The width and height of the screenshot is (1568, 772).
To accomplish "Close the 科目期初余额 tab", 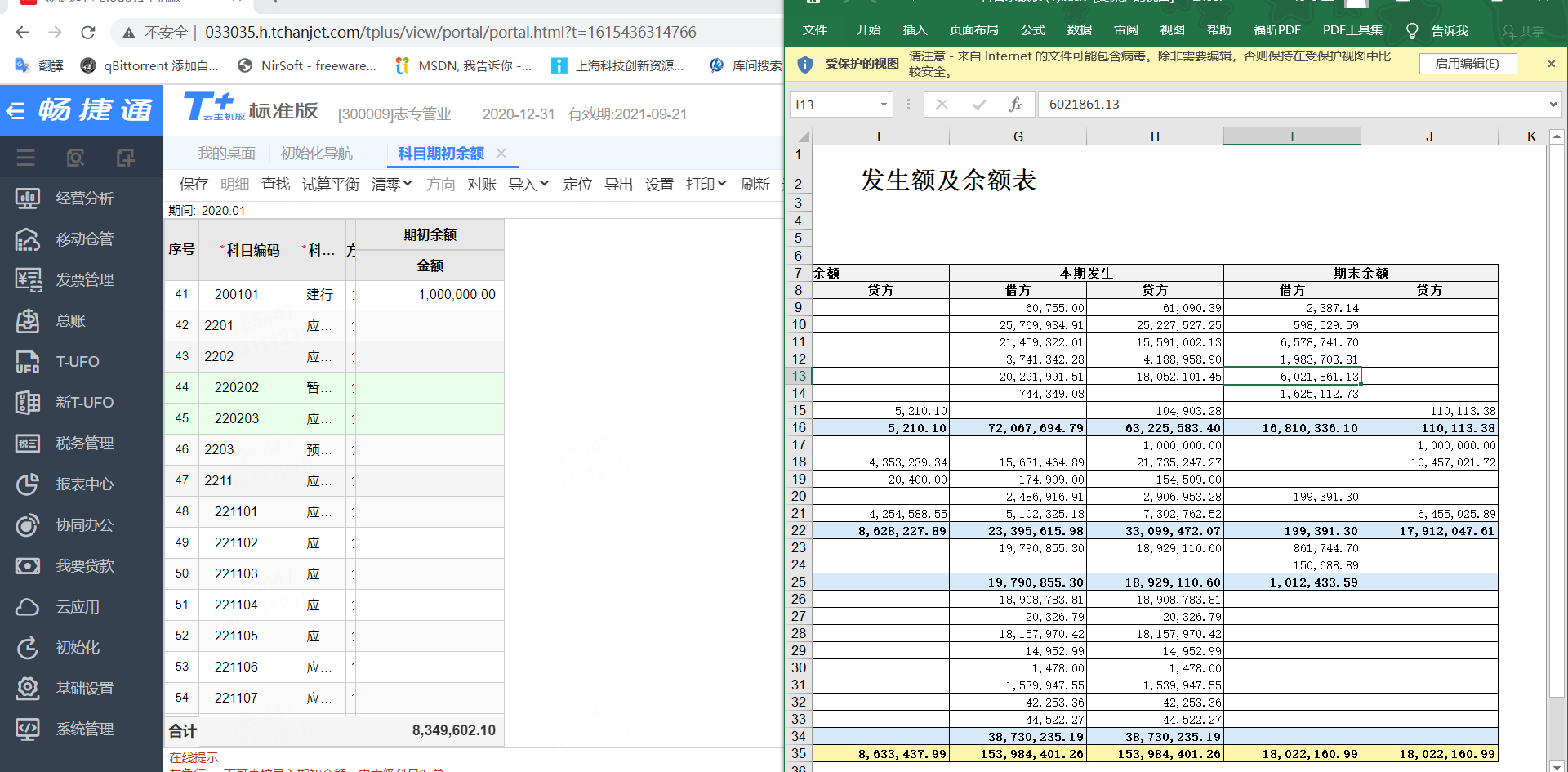I will [x=501, y=154].
